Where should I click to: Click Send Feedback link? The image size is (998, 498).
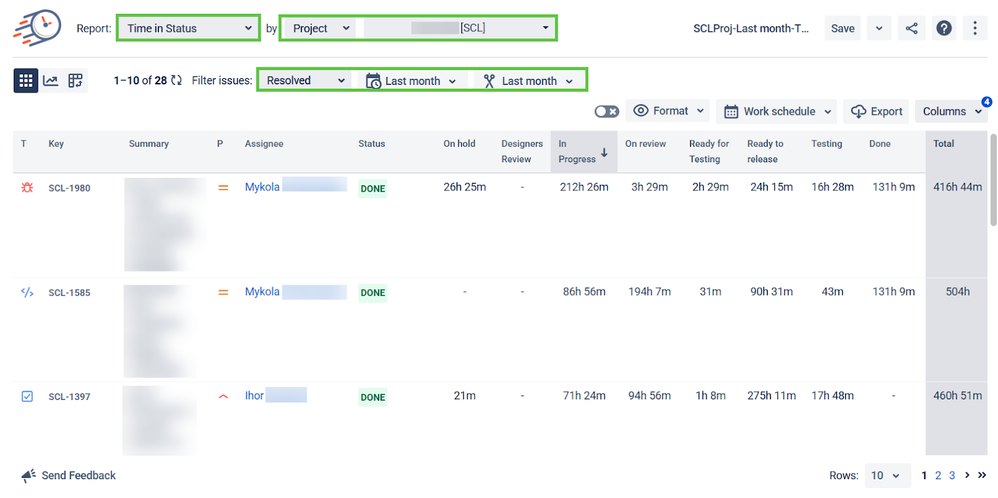point(78,476)
